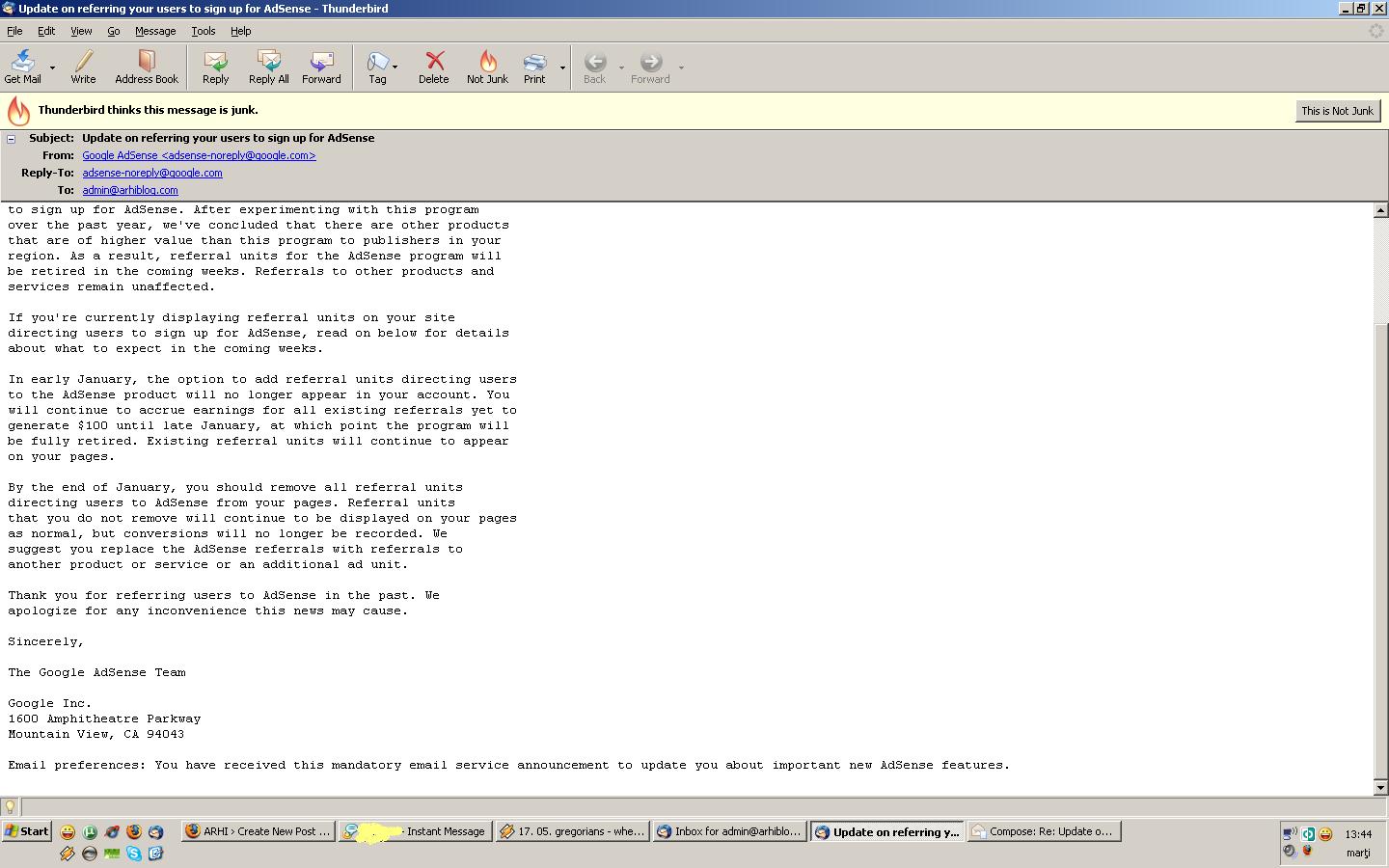The height and width of the screenshot is (868, 1389).
Task: Click the Reply All toolbar icon
Action: pyautogui.click(x=268, y=68)
